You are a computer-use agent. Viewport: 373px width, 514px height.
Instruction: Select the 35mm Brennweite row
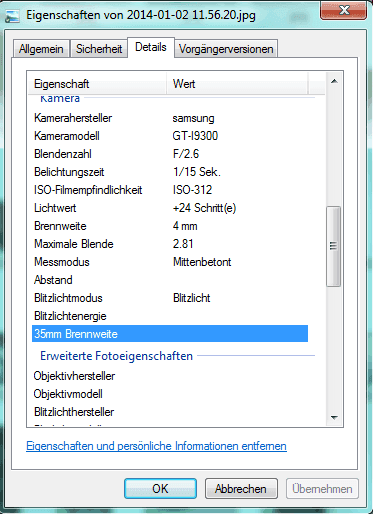(170, 334)
